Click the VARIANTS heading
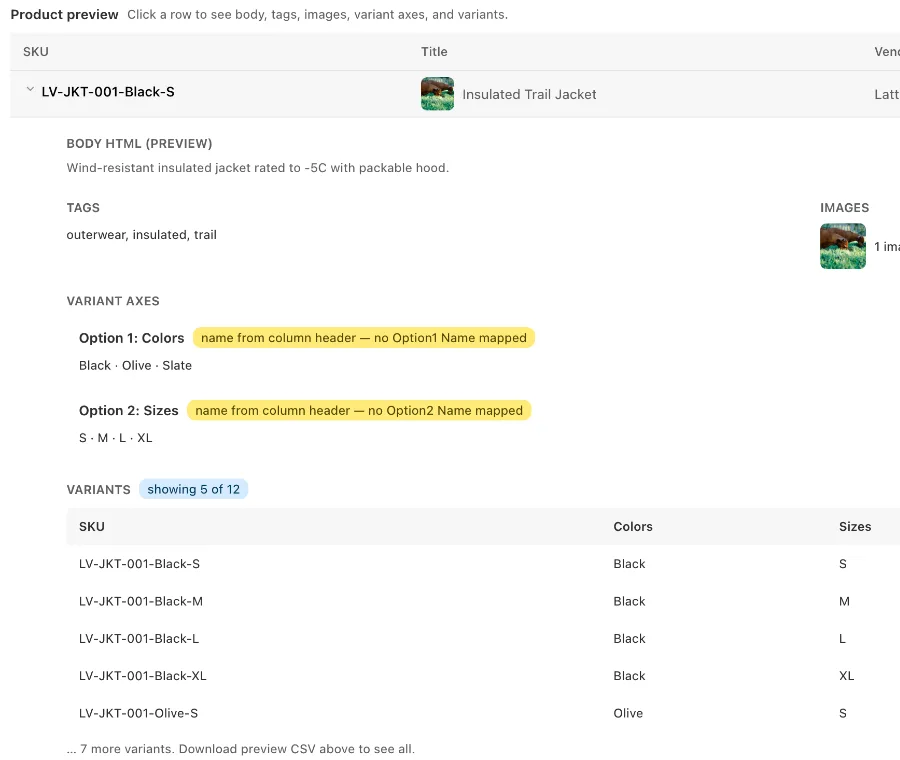 tap(98, 490)
